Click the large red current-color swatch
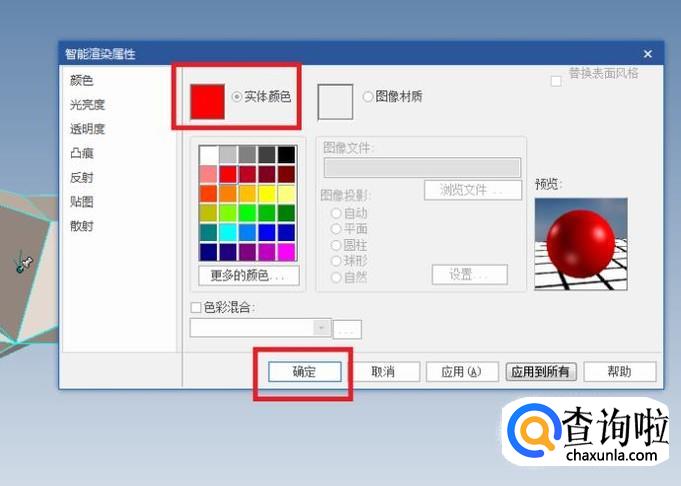 pyautogui.click(x=208, y=102)
